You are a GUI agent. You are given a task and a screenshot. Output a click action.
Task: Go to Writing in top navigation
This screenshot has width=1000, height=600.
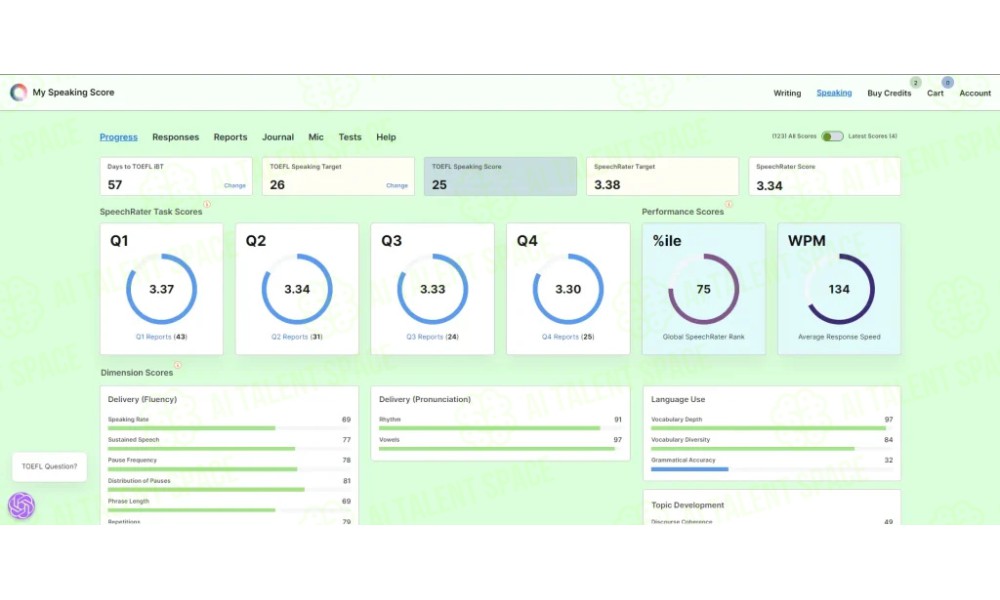[787, 93]
